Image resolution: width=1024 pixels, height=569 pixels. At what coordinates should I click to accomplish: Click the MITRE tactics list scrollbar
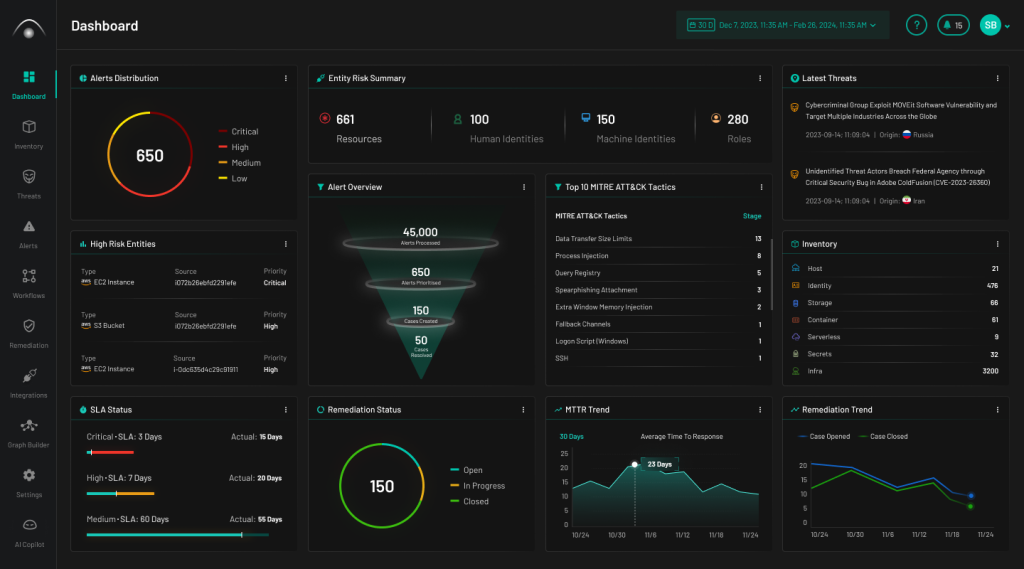point(772,274)
